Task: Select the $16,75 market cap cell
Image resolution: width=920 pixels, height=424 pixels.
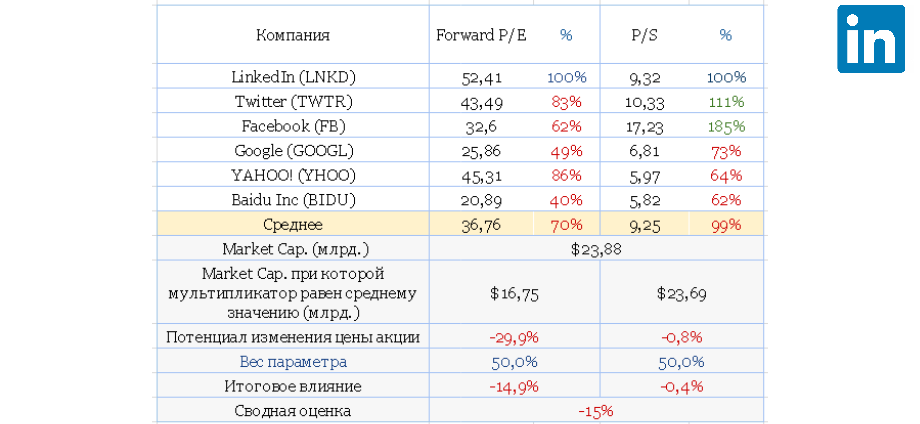Action: click(515, 294)
